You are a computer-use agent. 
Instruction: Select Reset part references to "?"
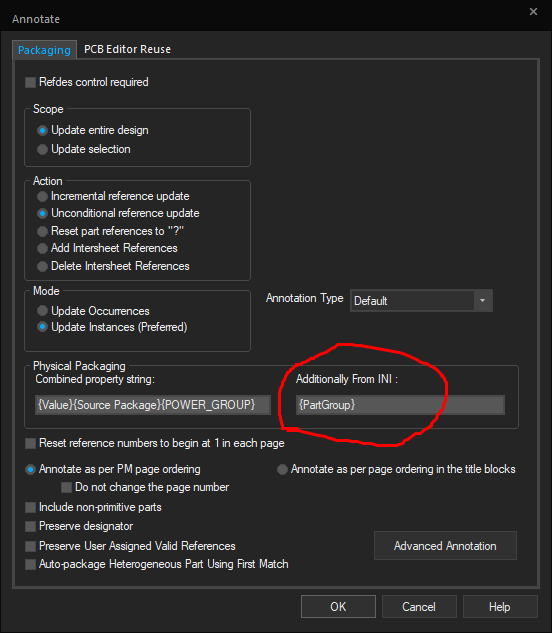coord(42,231)
